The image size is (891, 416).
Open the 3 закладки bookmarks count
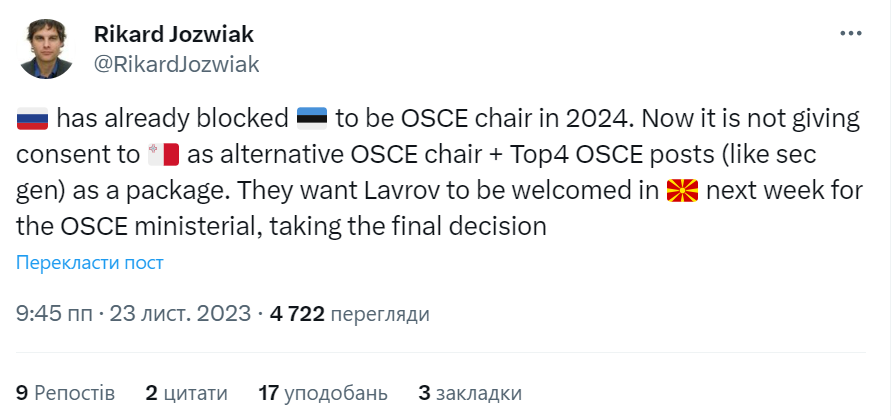(469, 392)
